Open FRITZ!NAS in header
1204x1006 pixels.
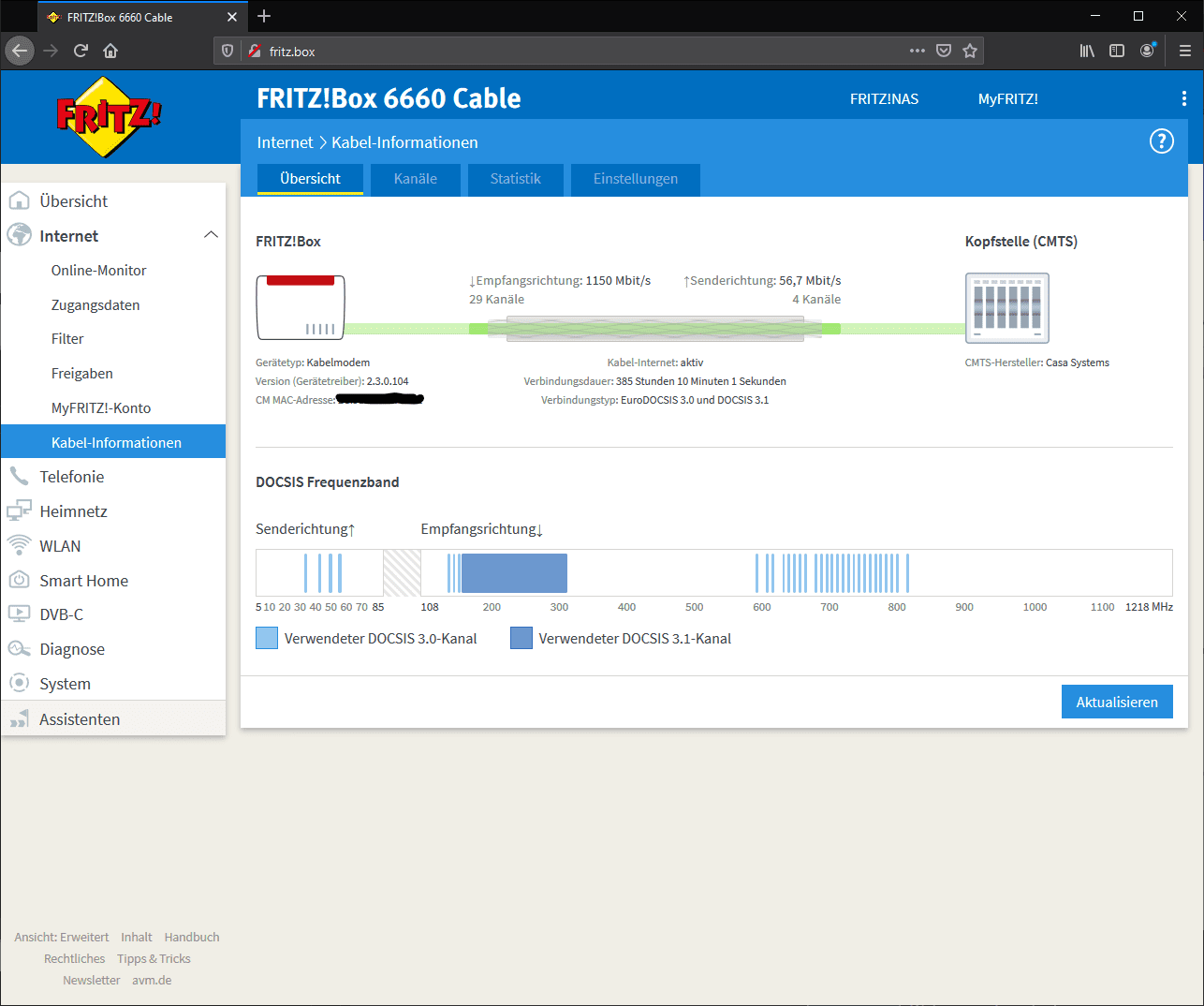click(x=884, y=98)
